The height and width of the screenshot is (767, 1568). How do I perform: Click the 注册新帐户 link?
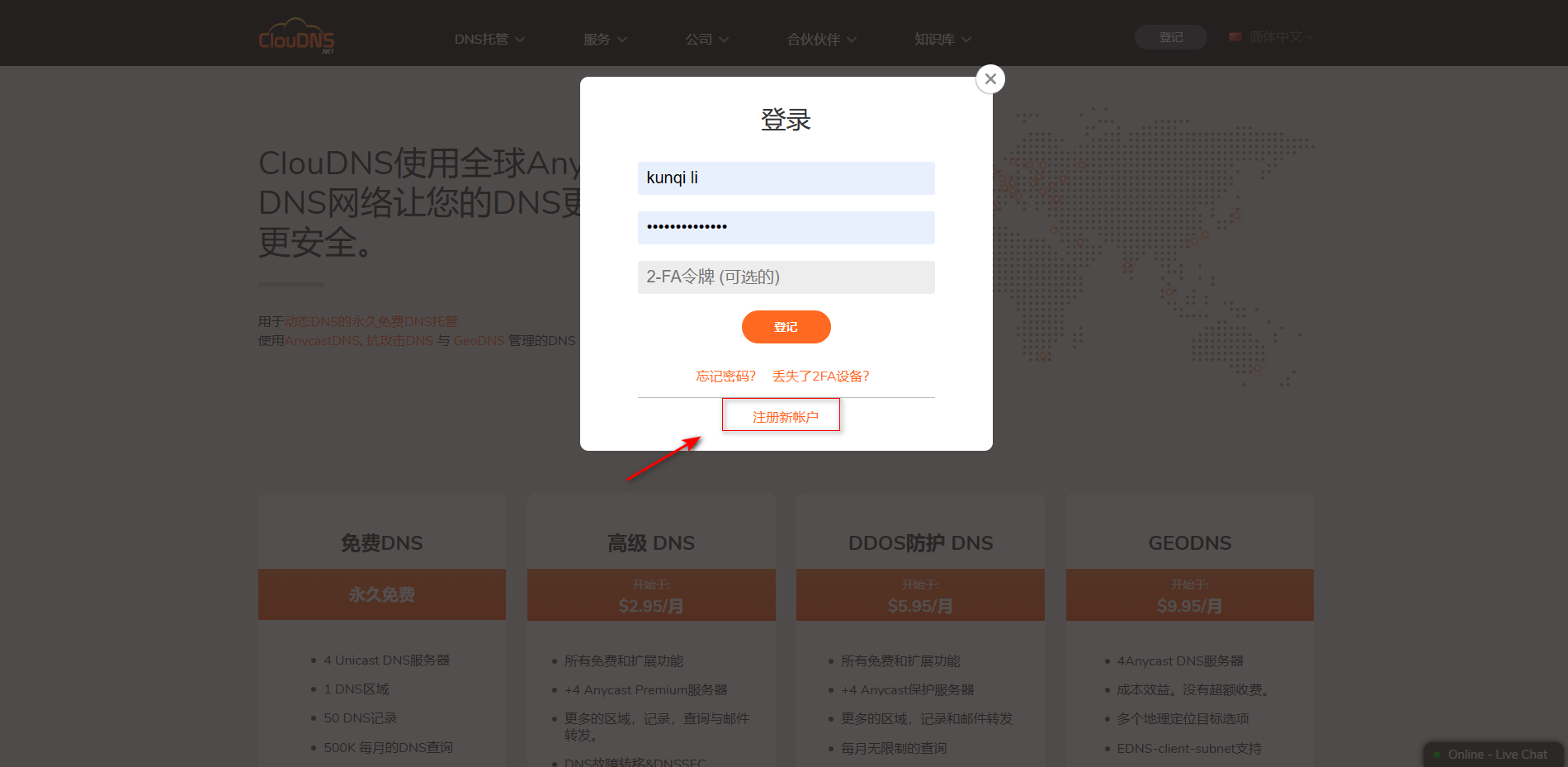point(785,417)
